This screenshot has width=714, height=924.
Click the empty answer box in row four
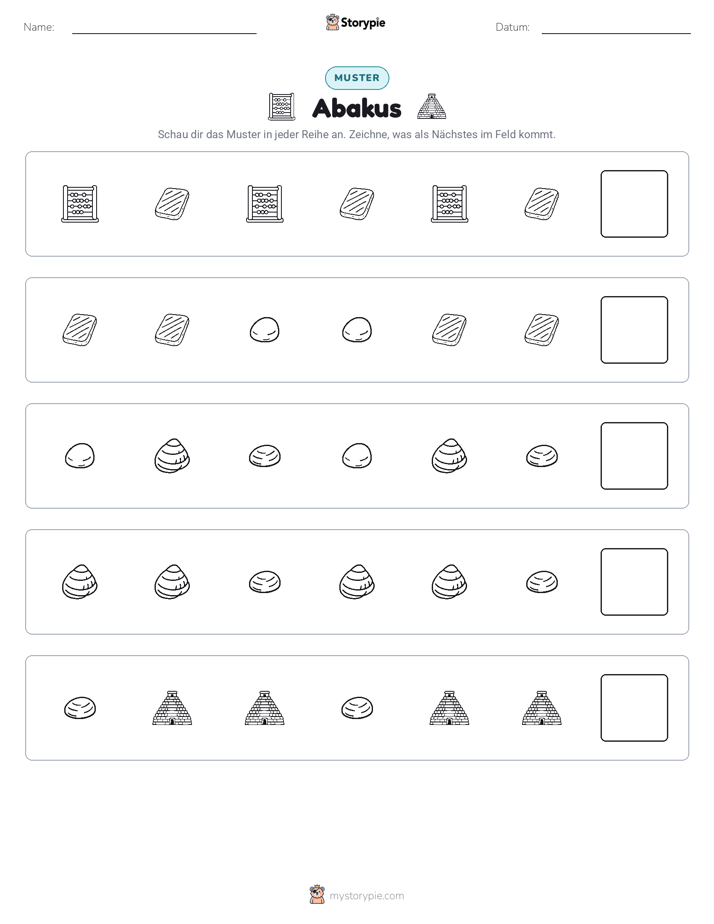[x=634, y=582]
